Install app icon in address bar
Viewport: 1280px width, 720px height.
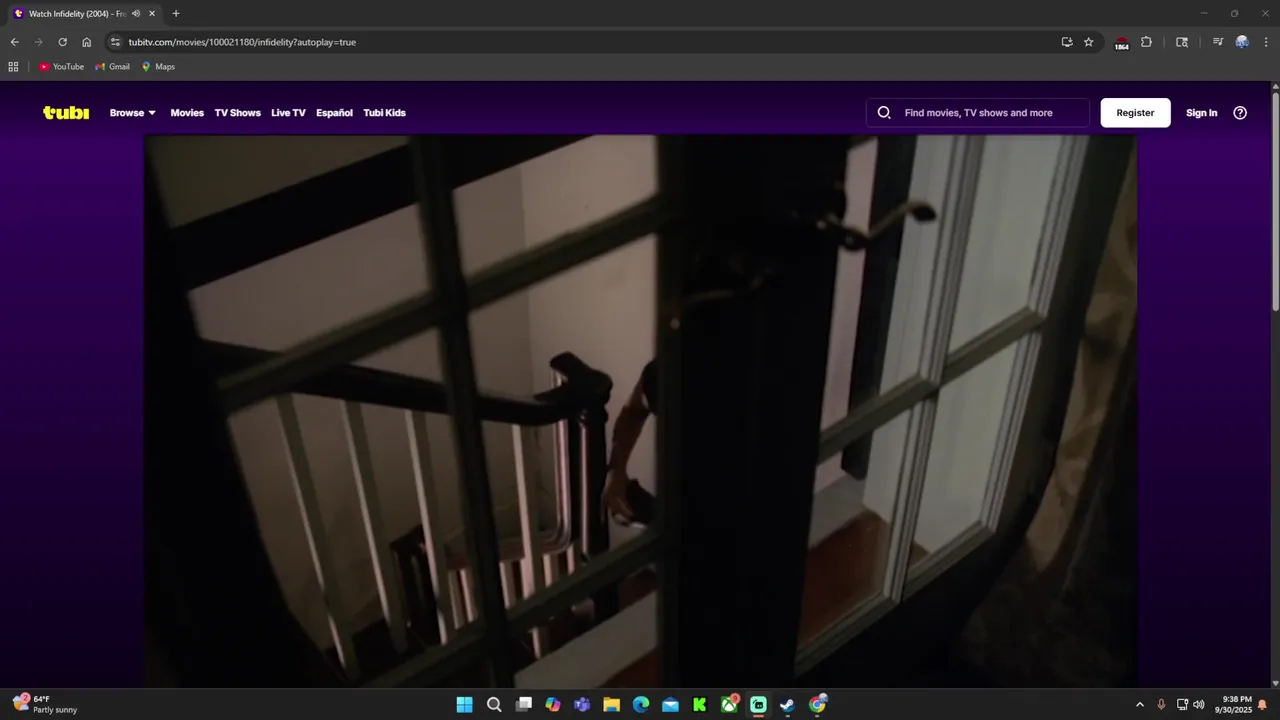pyautogui.click(x=1067, y=42)
